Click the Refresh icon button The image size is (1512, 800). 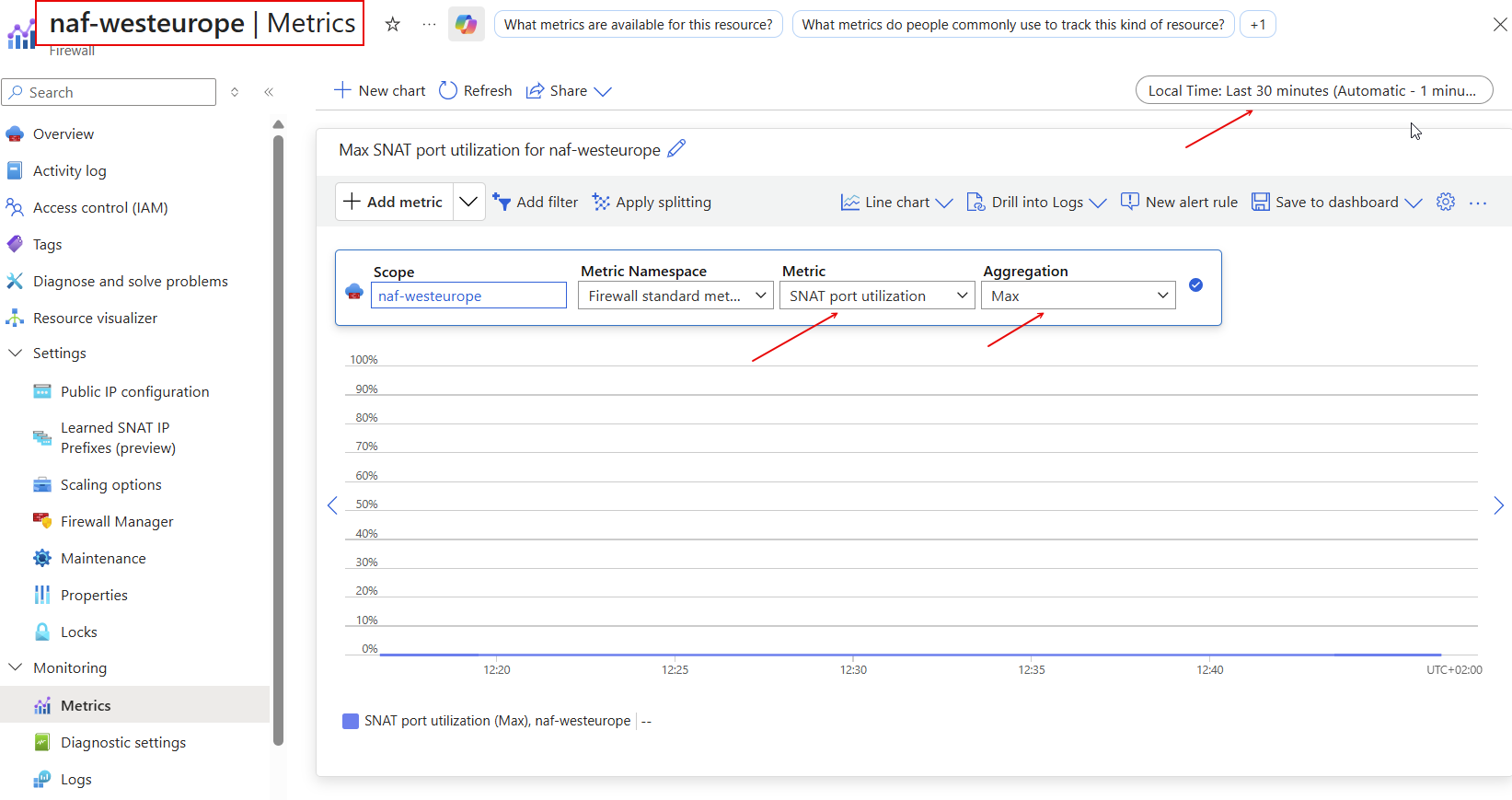[448, 90]
